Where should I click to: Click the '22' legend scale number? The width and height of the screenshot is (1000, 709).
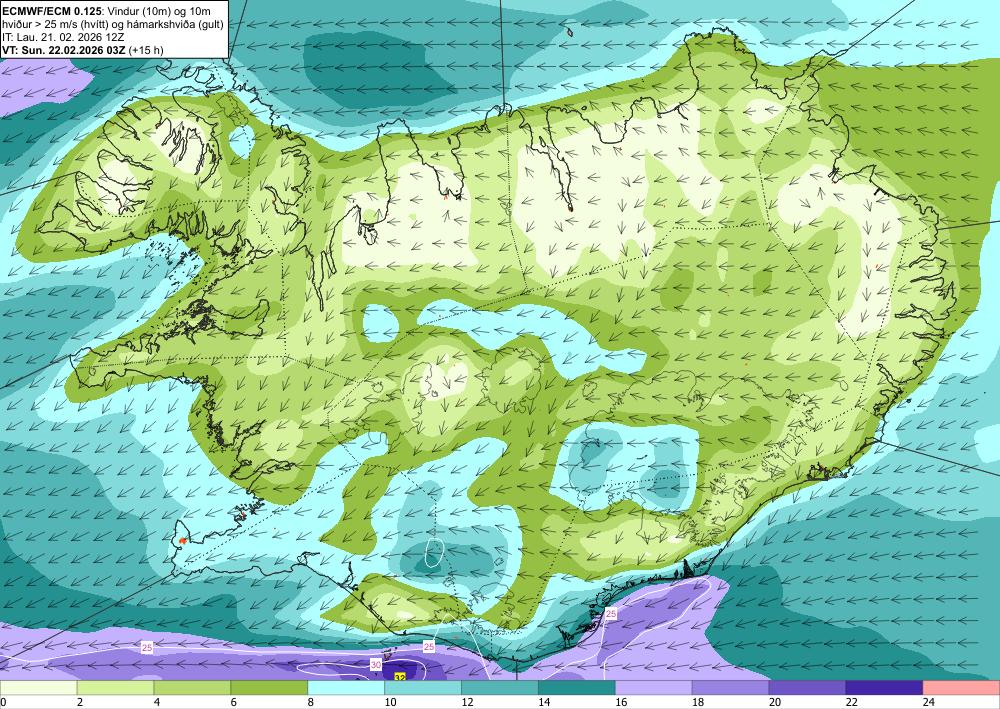(x=851, y=702)
